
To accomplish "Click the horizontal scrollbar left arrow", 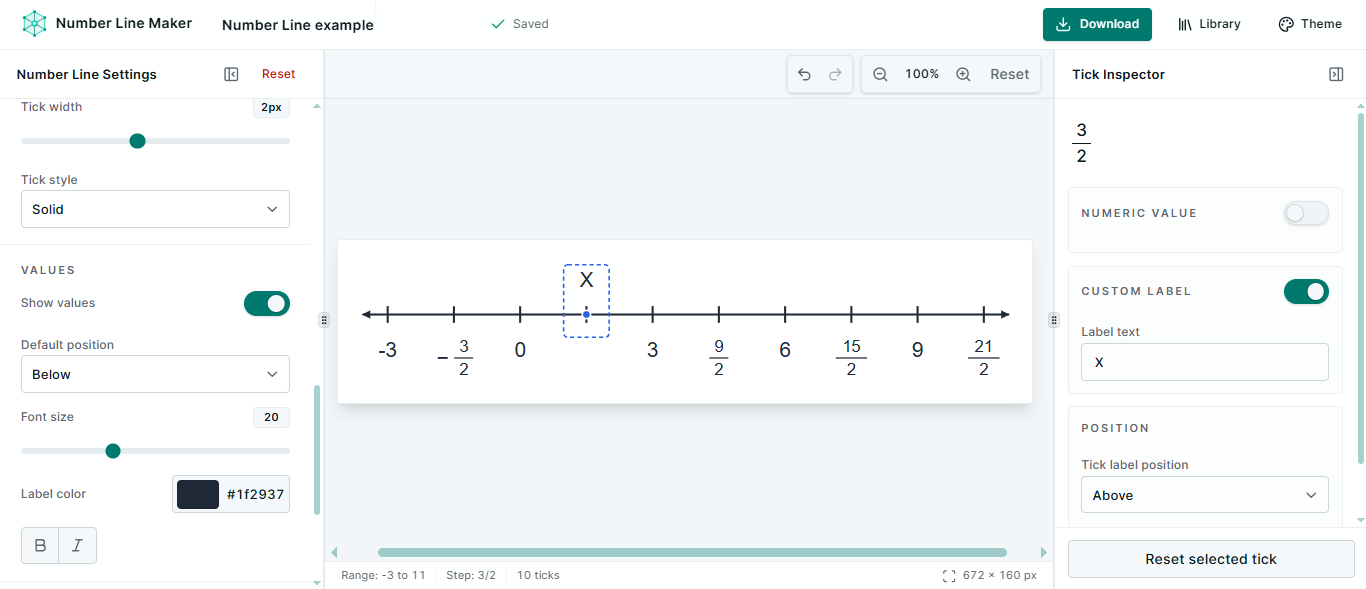I will (x=334, y=552).
